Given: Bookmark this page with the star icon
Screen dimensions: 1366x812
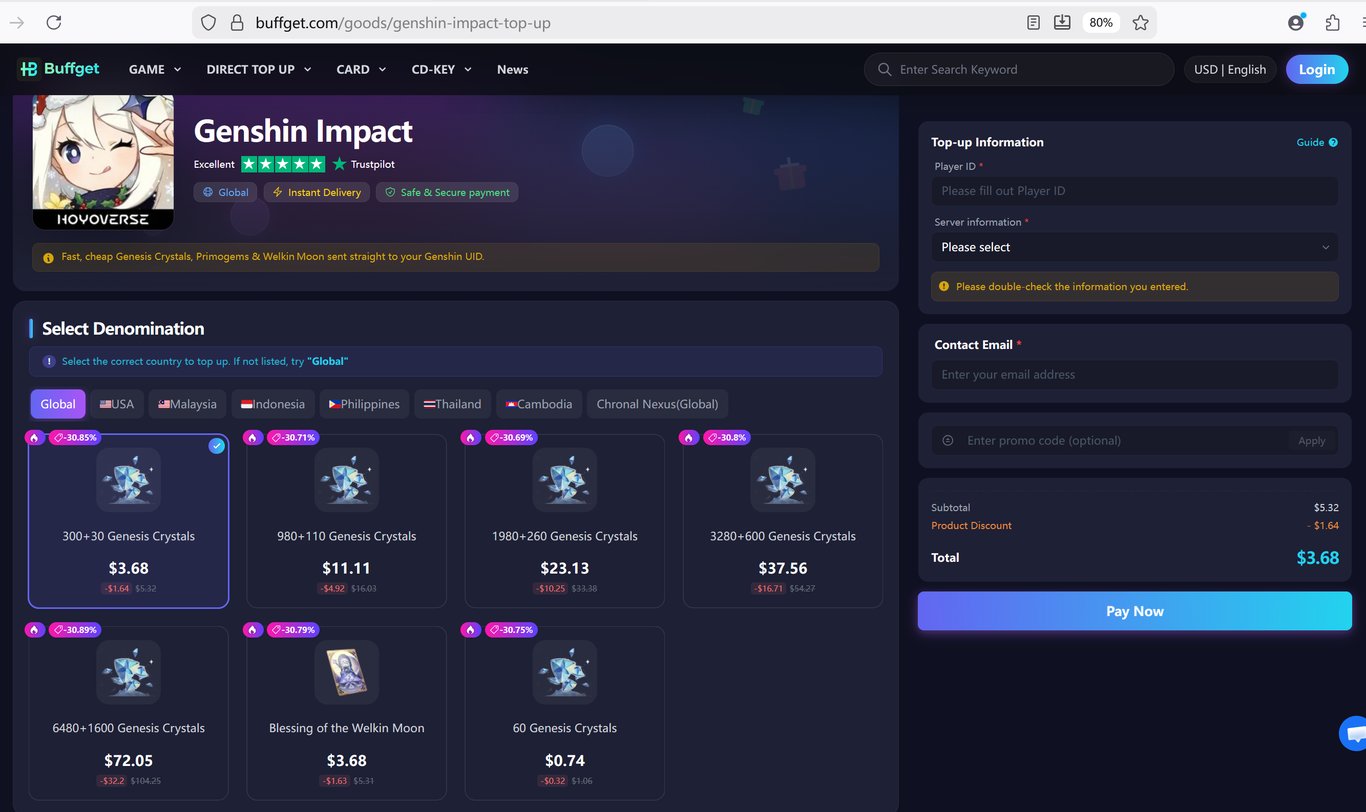Looking at the screenshot, I should click(1141, 22).
